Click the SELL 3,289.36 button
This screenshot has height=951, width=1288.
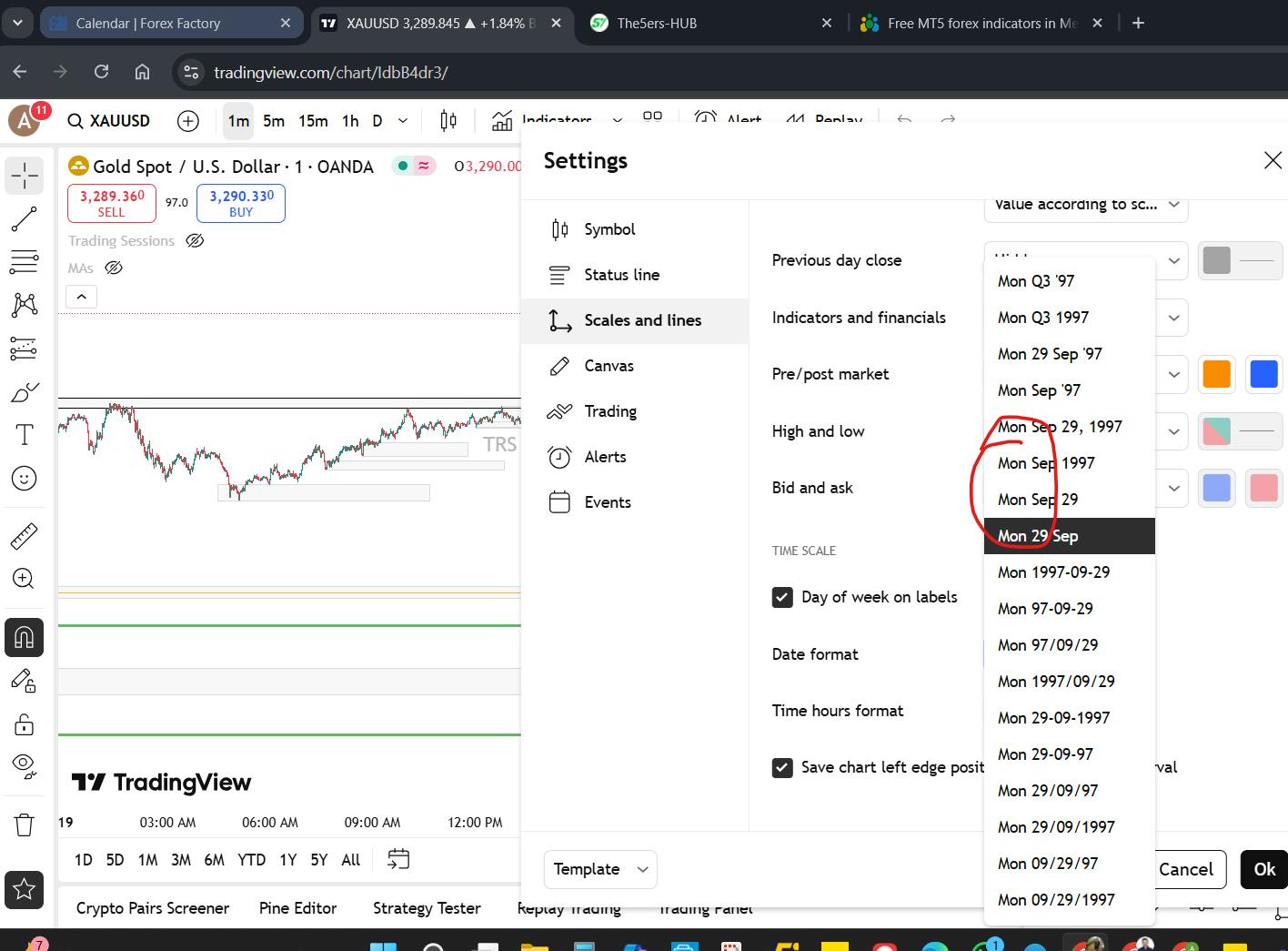coord(112,203)
